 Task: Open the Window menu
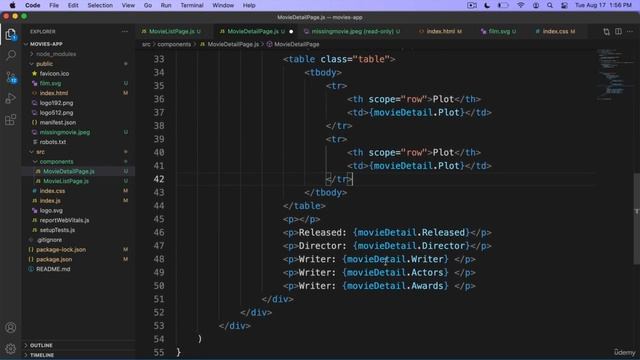[x=223, y=5]
